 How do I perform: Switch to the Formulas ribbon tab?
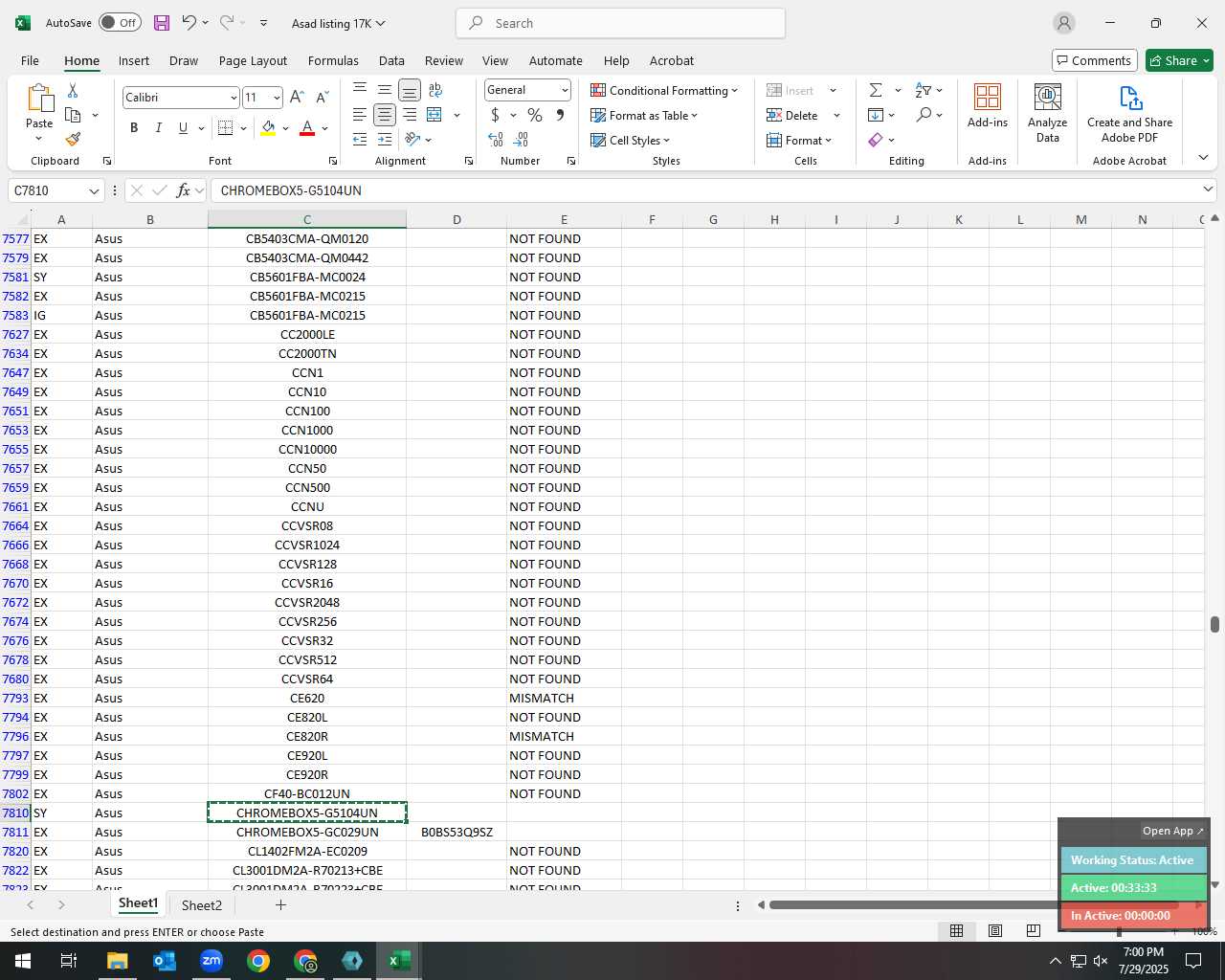tap(333, 60)
